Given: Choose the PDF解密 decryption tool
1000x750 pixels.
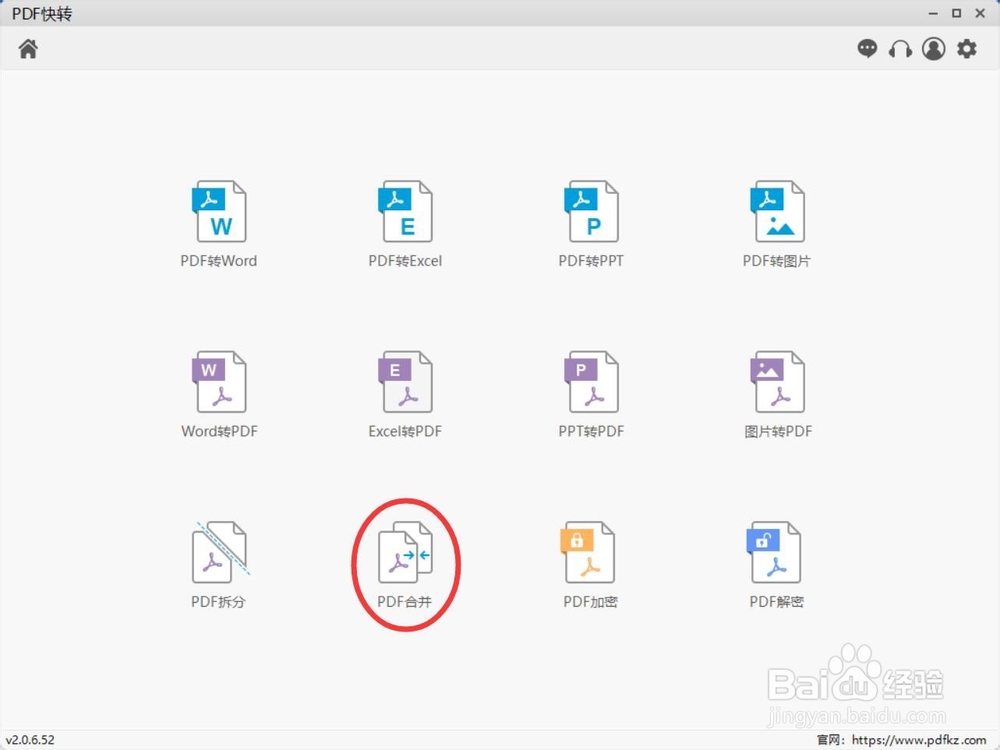Looking at the screenshot, I should pyautogui.click(x=776, y=564).
